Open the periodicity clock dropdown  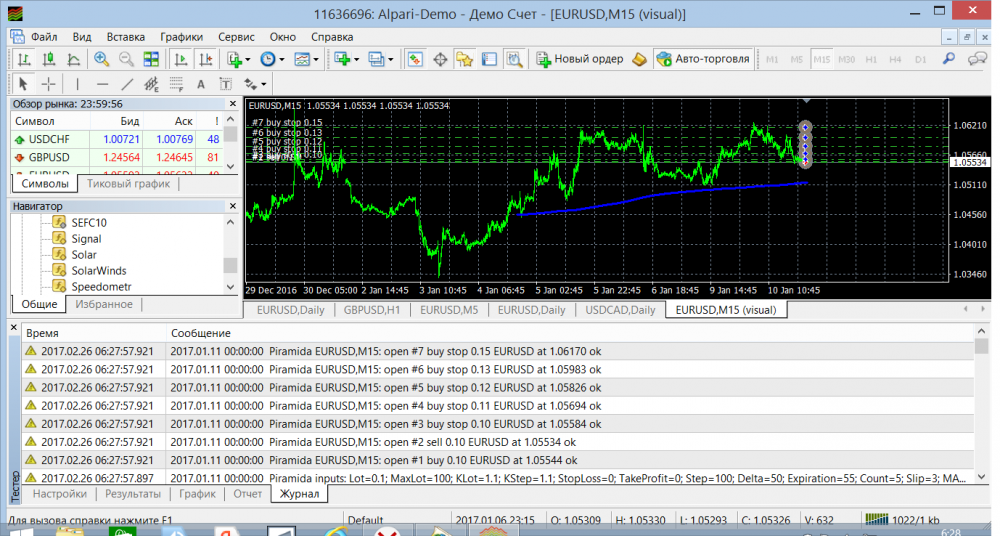(x=271, y=59)
